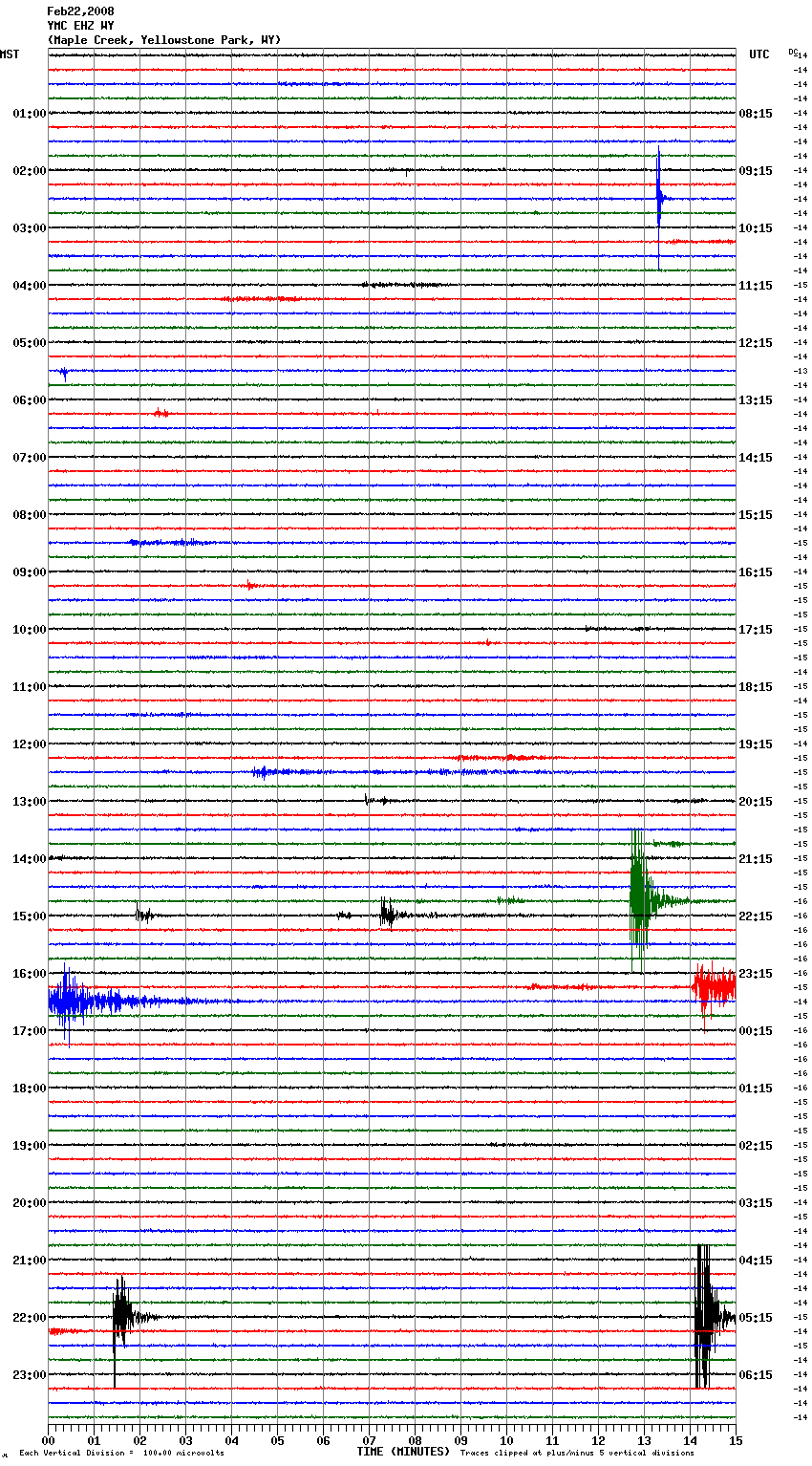The height and width of the screenshot is (1466, 812).
Task: Click the "UTC" time zone label
Action: tap(759, 54)
